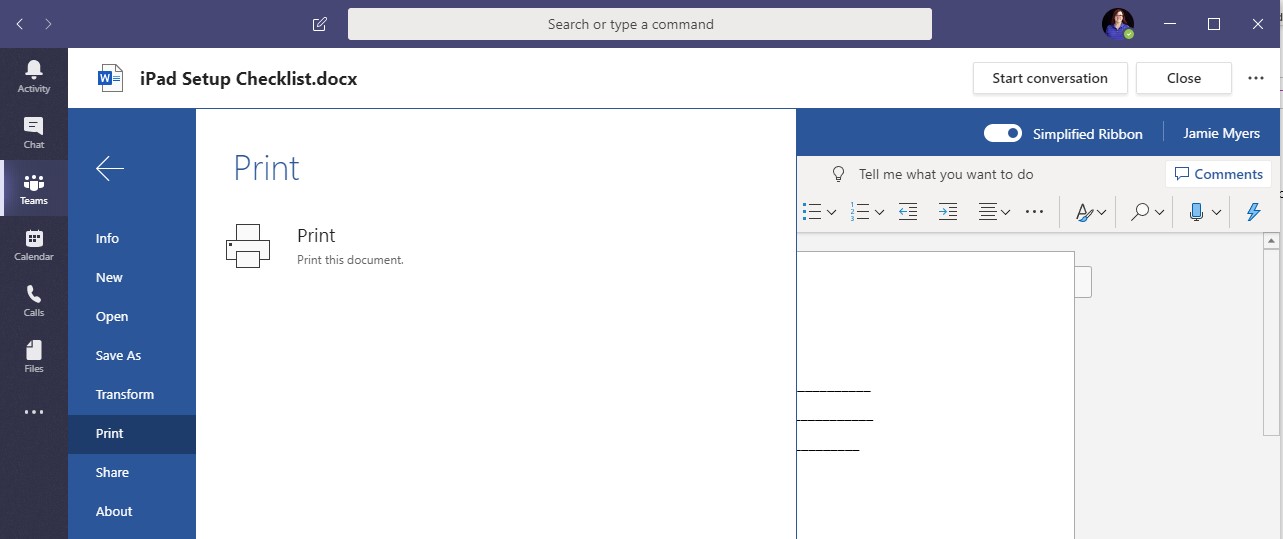Expand the alignment dropdown arrow
This screenshot has height=539, width=1283.
click(x=1005, y=212)
